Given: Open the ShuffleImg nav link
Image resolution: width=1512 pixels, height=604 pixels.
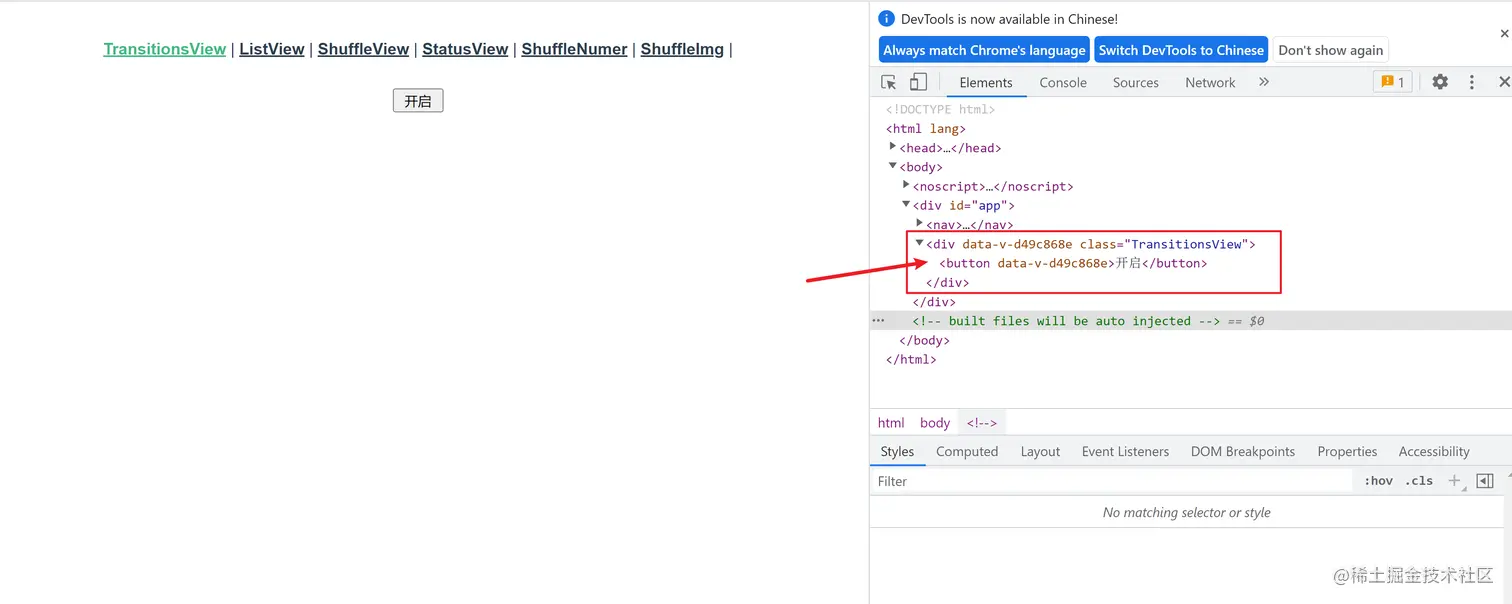Looking at the screenshot, I should coord(682,49).
